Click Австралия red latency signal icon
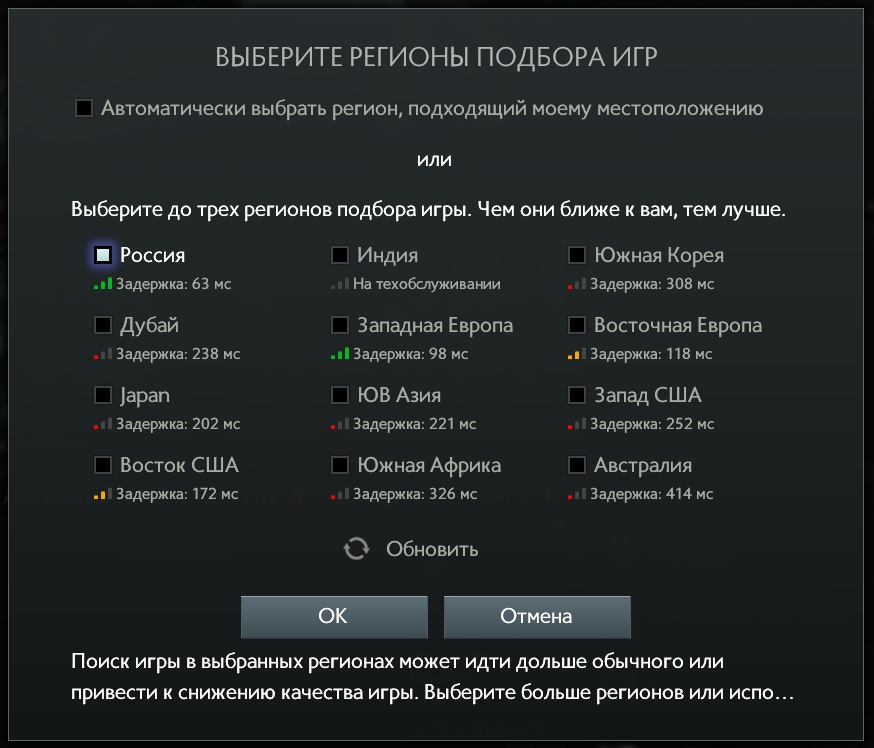Screen dimensions: 874x748 pos(577,493)
